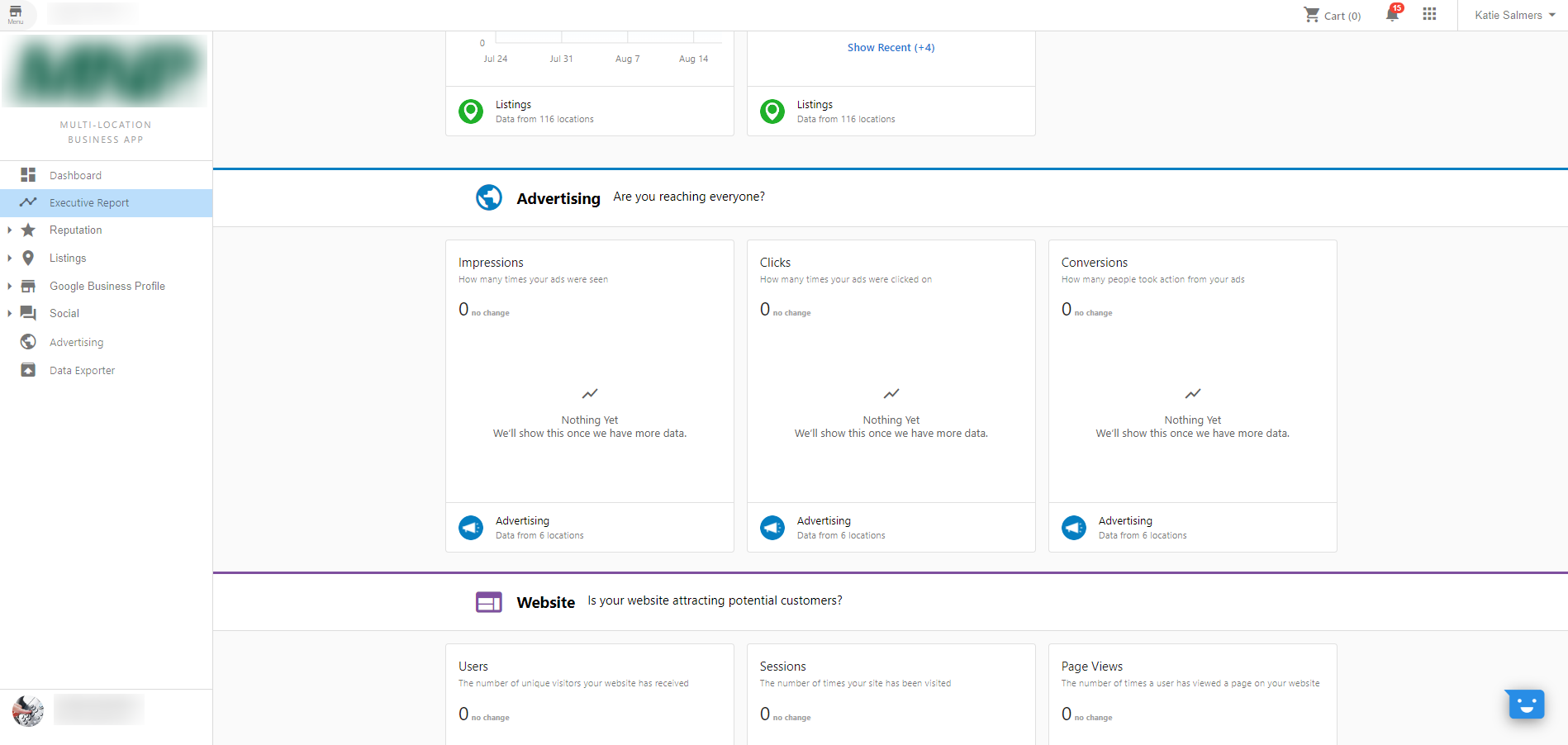
Task: Go to Dashboard in sidebar
Action: 75,175
